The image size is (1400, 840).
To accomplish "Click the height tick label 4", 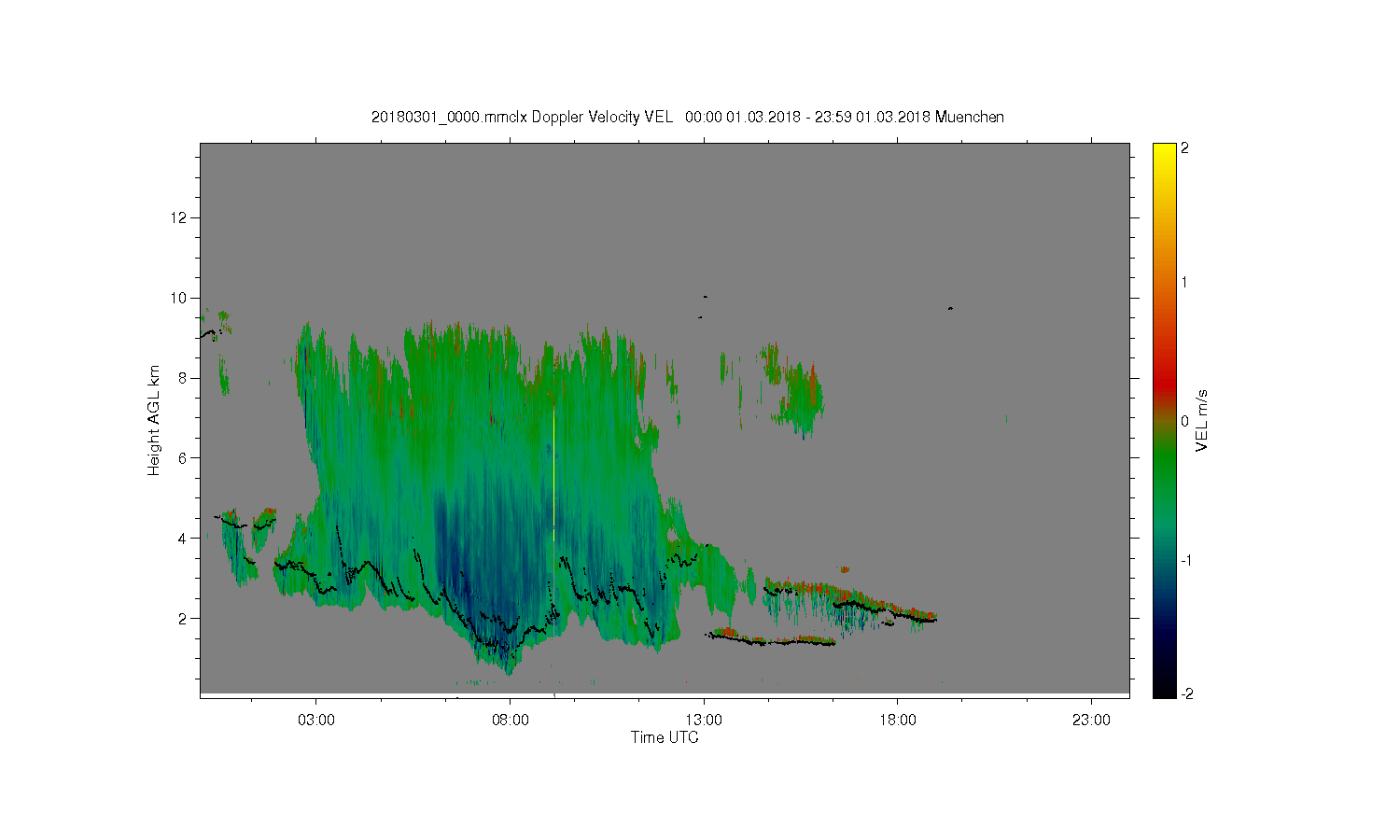I will [x=184, y=538].
